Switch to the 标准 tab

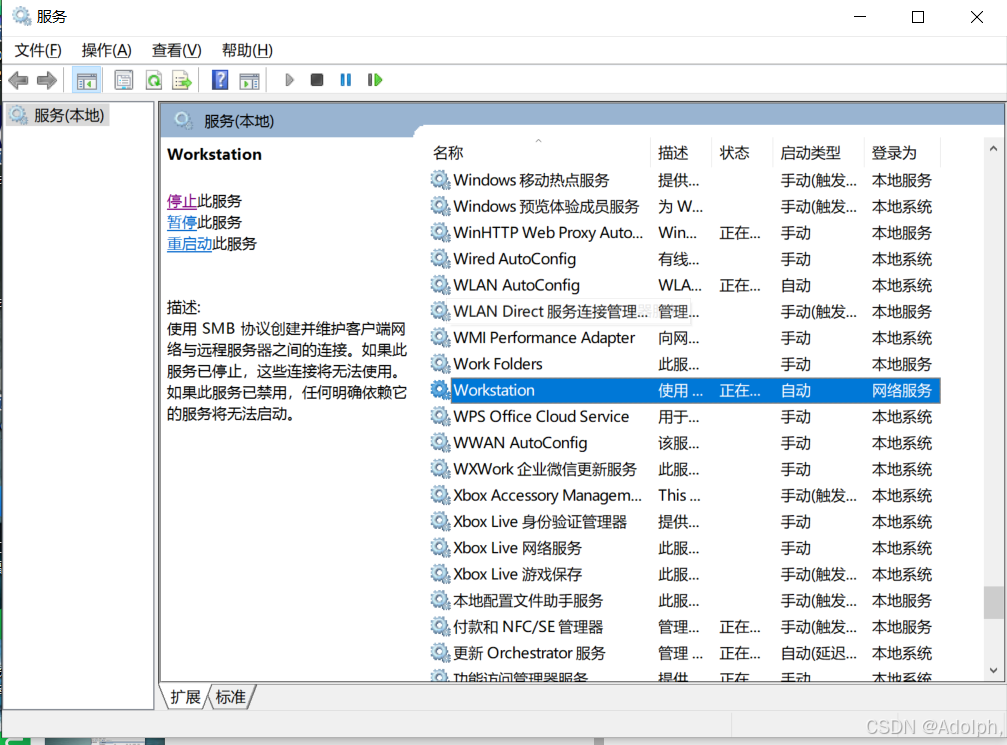pos(231,697)
